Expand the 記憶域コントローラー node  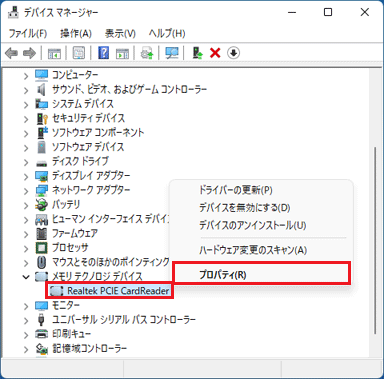[26, 349]
